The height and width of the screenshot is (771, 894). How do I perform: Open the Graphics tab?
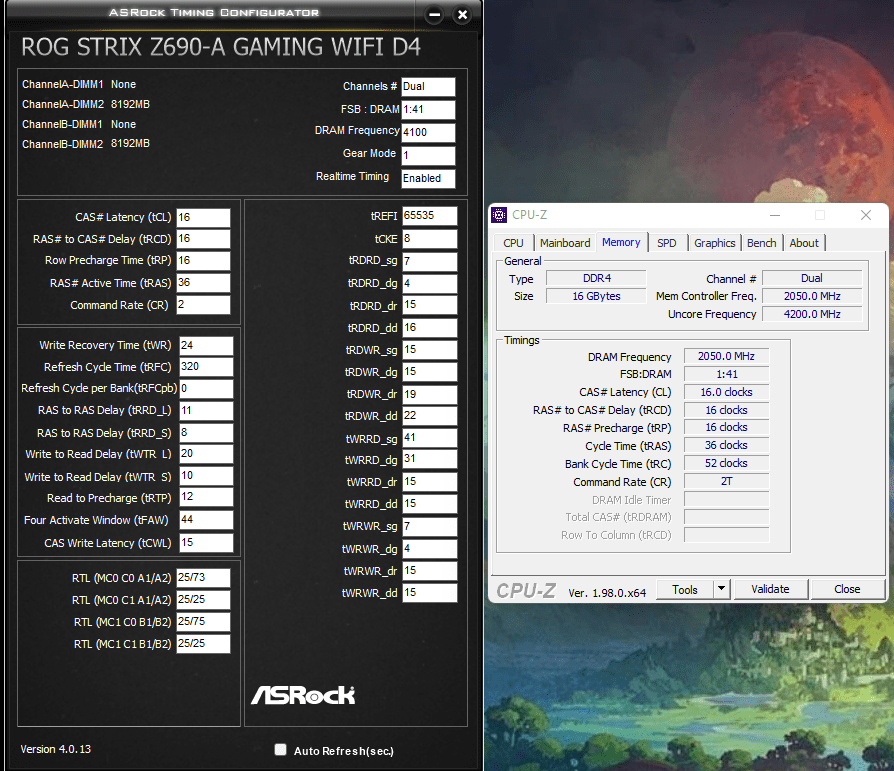click(x=714, y=243)
